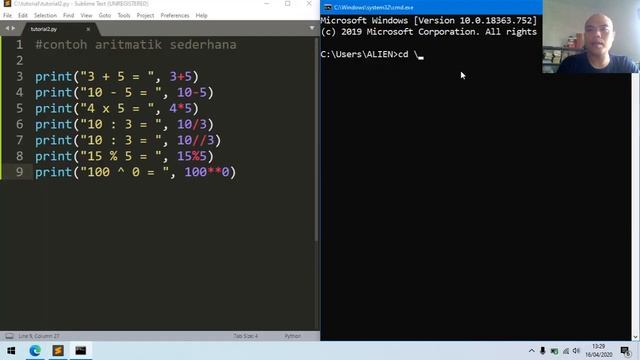Open the Tab Size 4 selector
This screenshot has height=360, width=640.
coord(245,336)
